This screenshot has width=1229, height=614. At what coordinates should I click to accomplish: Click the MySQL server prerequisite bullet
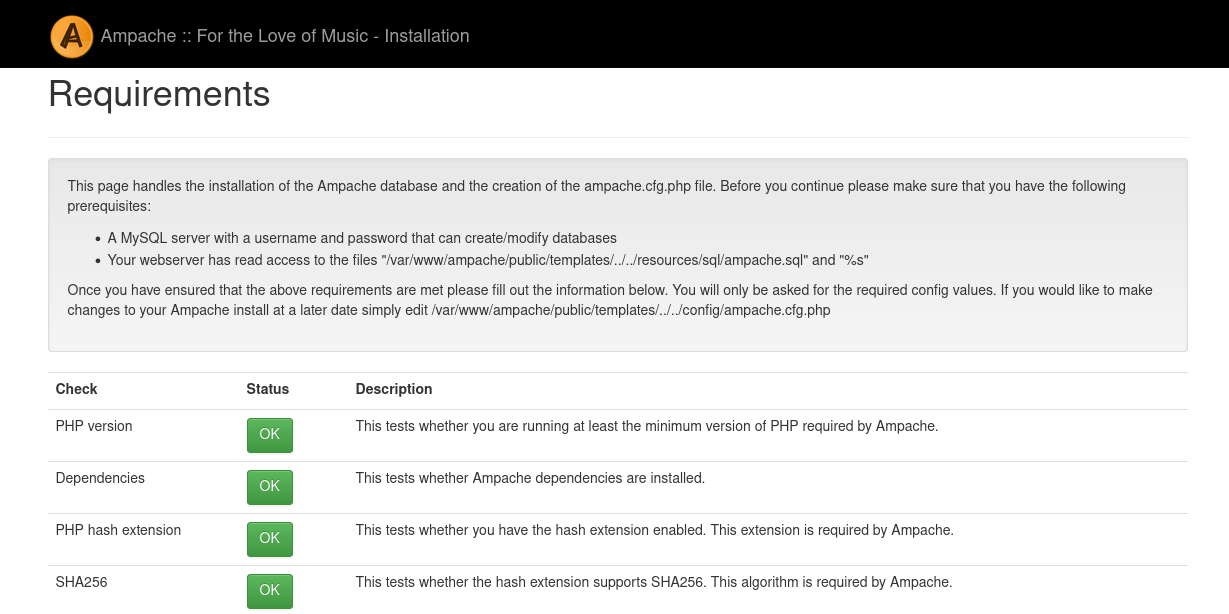[x=362, y=238]
